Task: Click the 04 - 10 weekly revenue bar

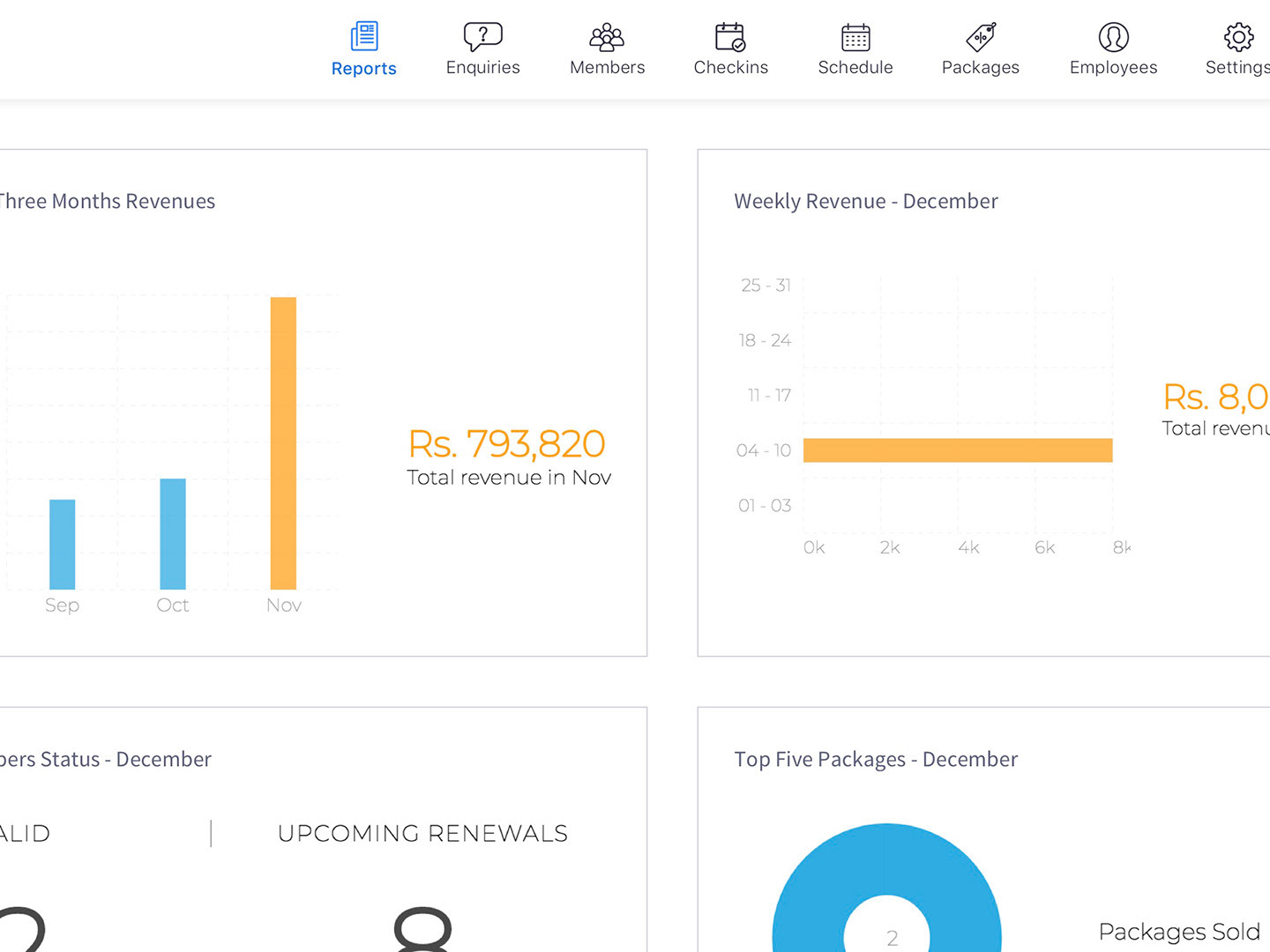Action: point(958,450)
